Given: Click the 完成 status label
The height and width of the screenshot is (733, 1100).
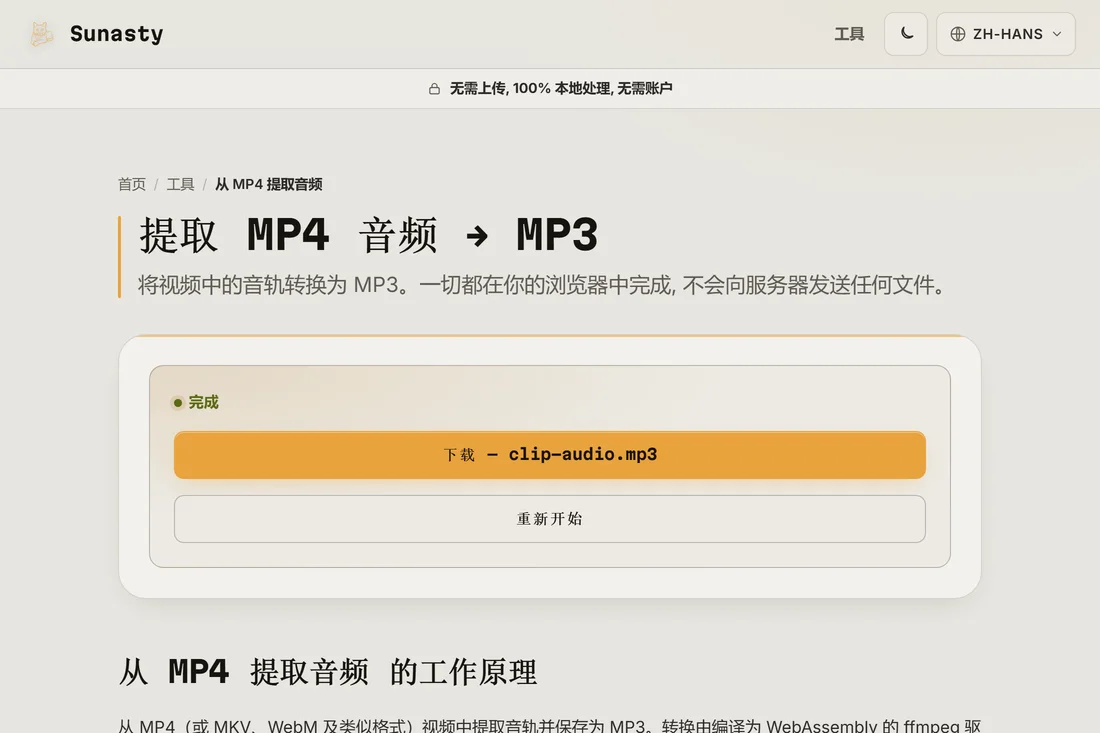Looking at the screenshot, I should tap(203, 403).
